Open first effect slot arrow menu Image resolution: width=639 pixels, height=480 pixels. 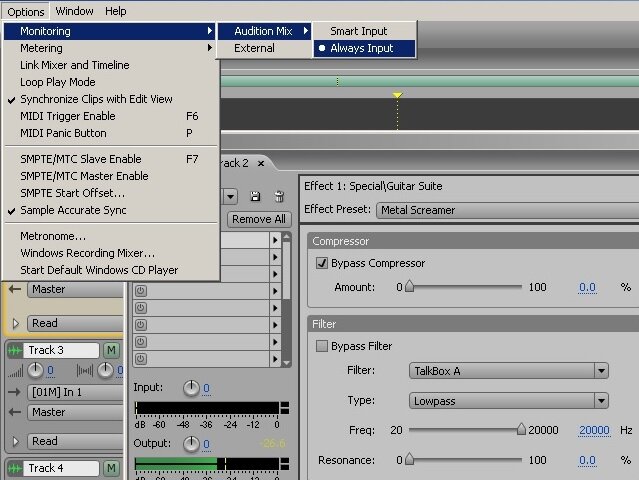point(275,240)
